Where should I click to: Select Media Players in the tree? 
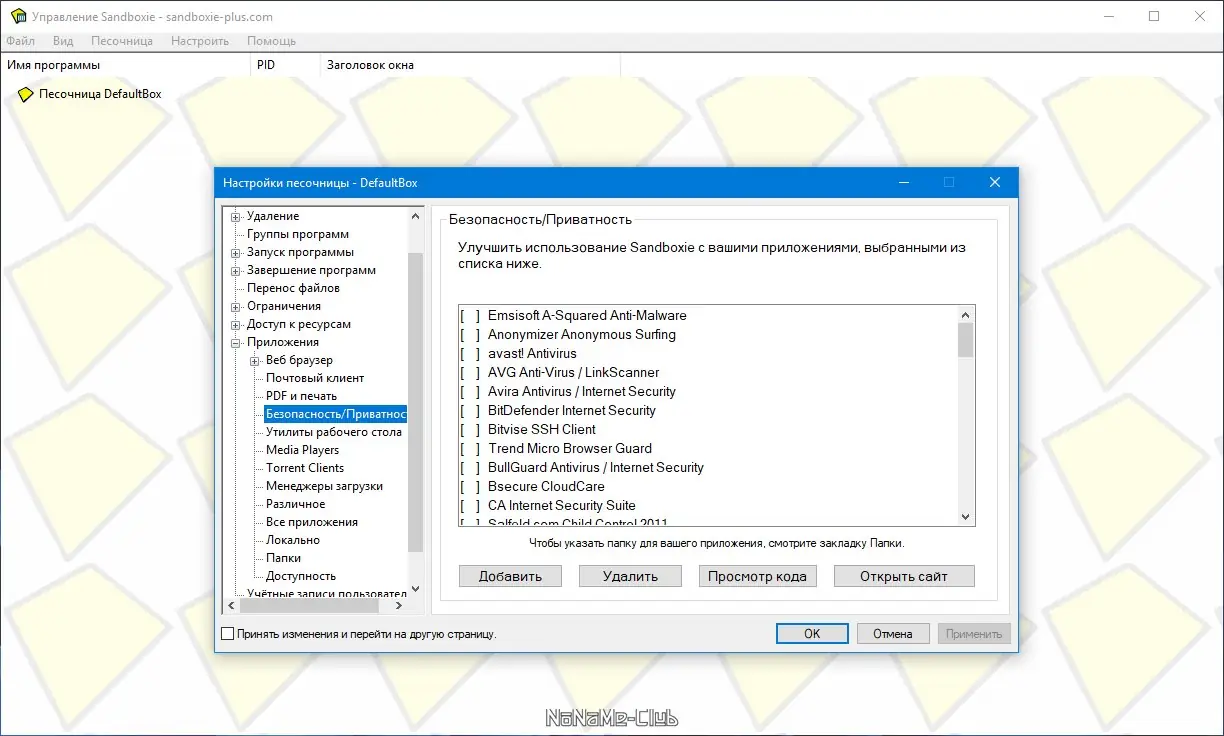303,450
